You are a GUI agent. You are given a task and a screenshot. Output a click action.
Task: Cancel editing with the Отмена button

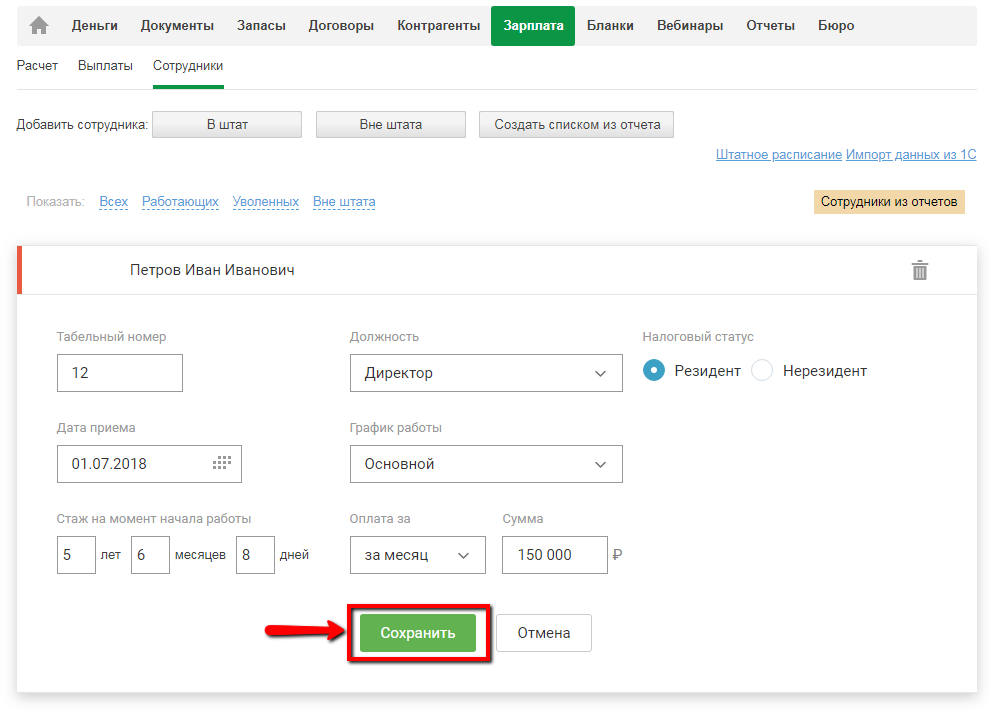click(x=544, y=633)
